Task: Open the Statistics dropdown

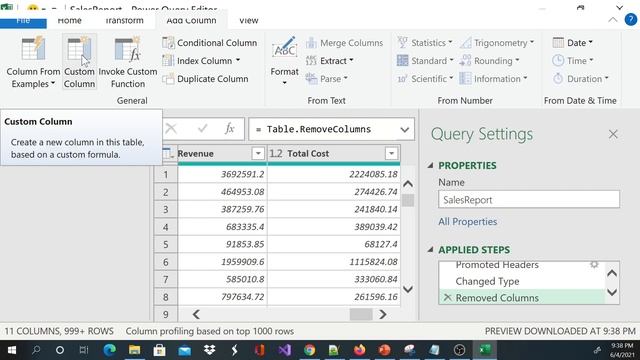Action: click(425, 43)
